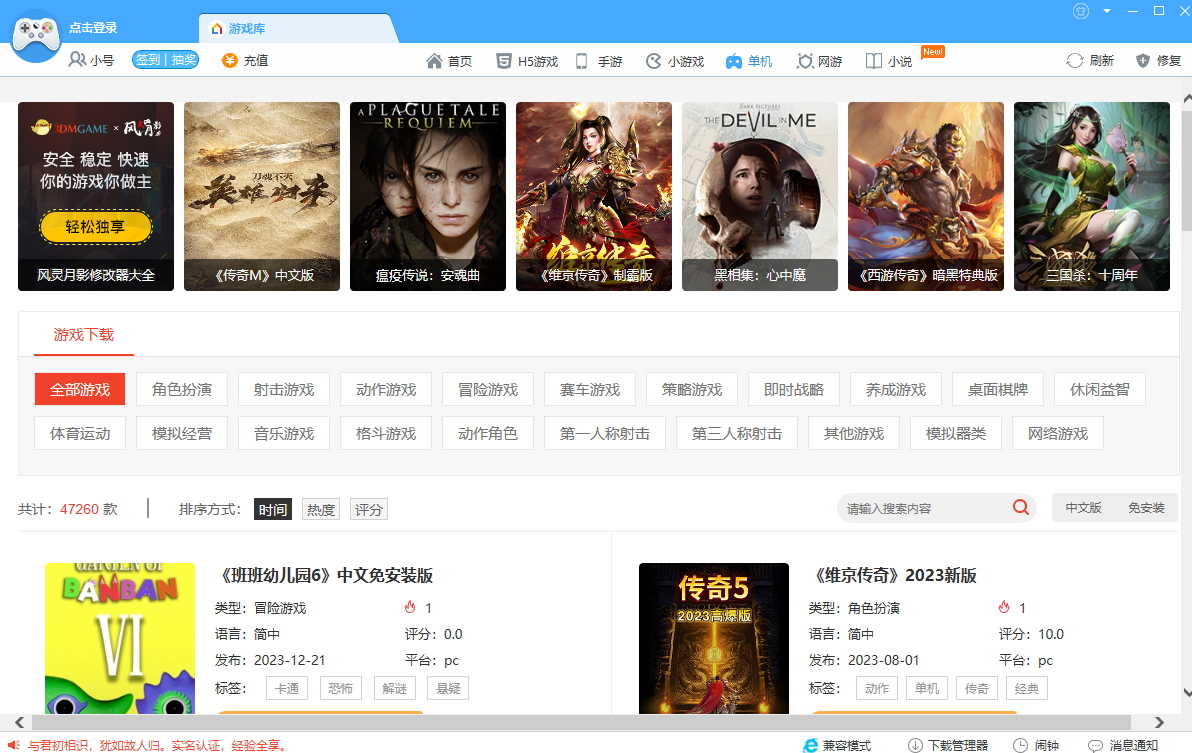1192x753 pixels.
Task: Open 消息通知 message notifications
Action: tap(1123, 745)
